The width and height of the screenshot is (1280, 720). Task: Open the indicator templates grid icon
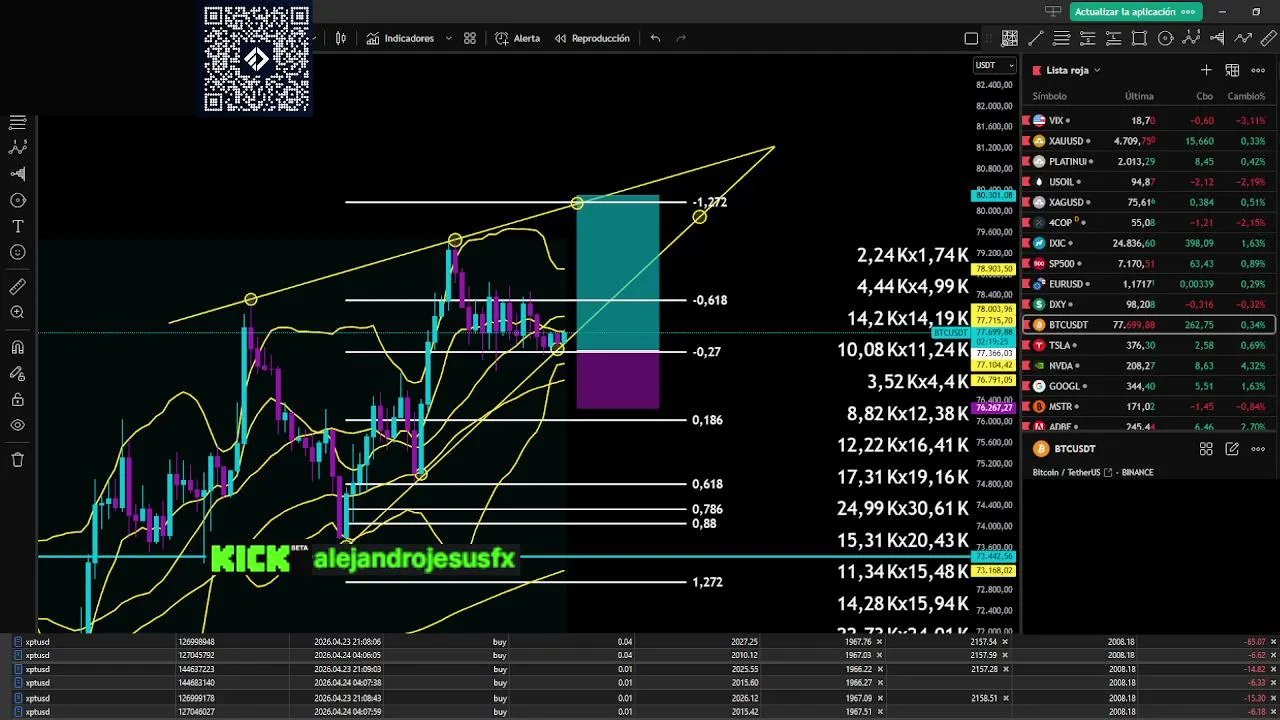click(470, 38)
